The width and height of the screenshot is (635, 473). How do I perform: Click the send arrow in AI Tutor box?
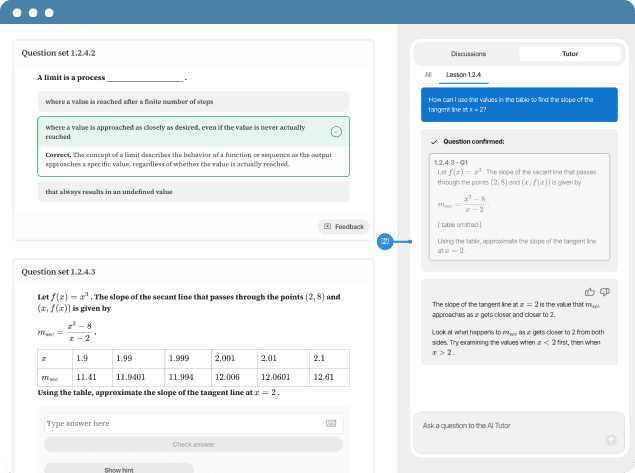610,440
